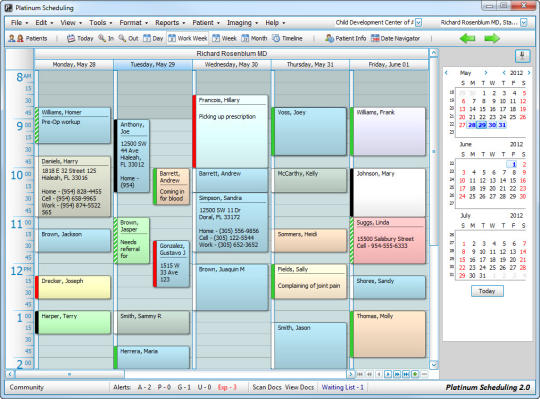This screenshot has width=540, height=399.
Task: Expand the Richard Rosenblum MD provider dropdown
Action: [x=523, y=23]
